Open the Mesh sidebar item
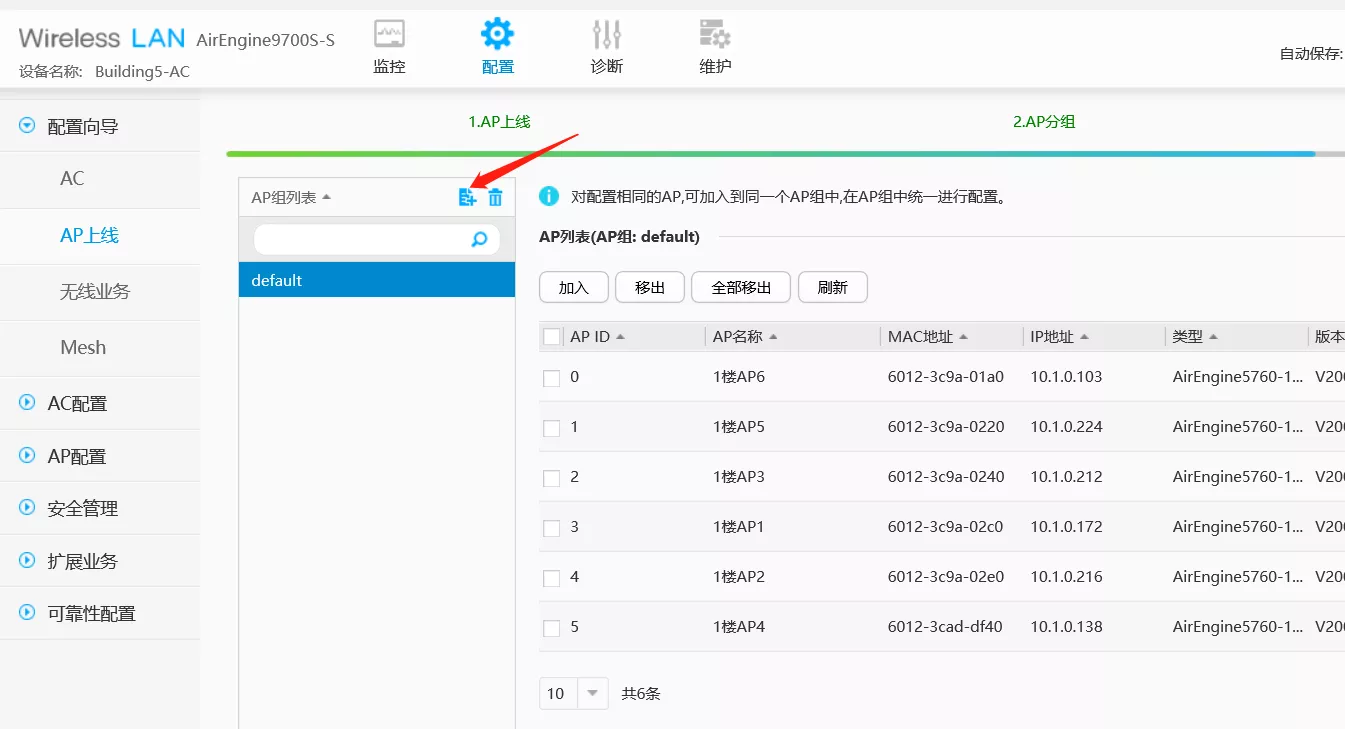 point(83,347)
